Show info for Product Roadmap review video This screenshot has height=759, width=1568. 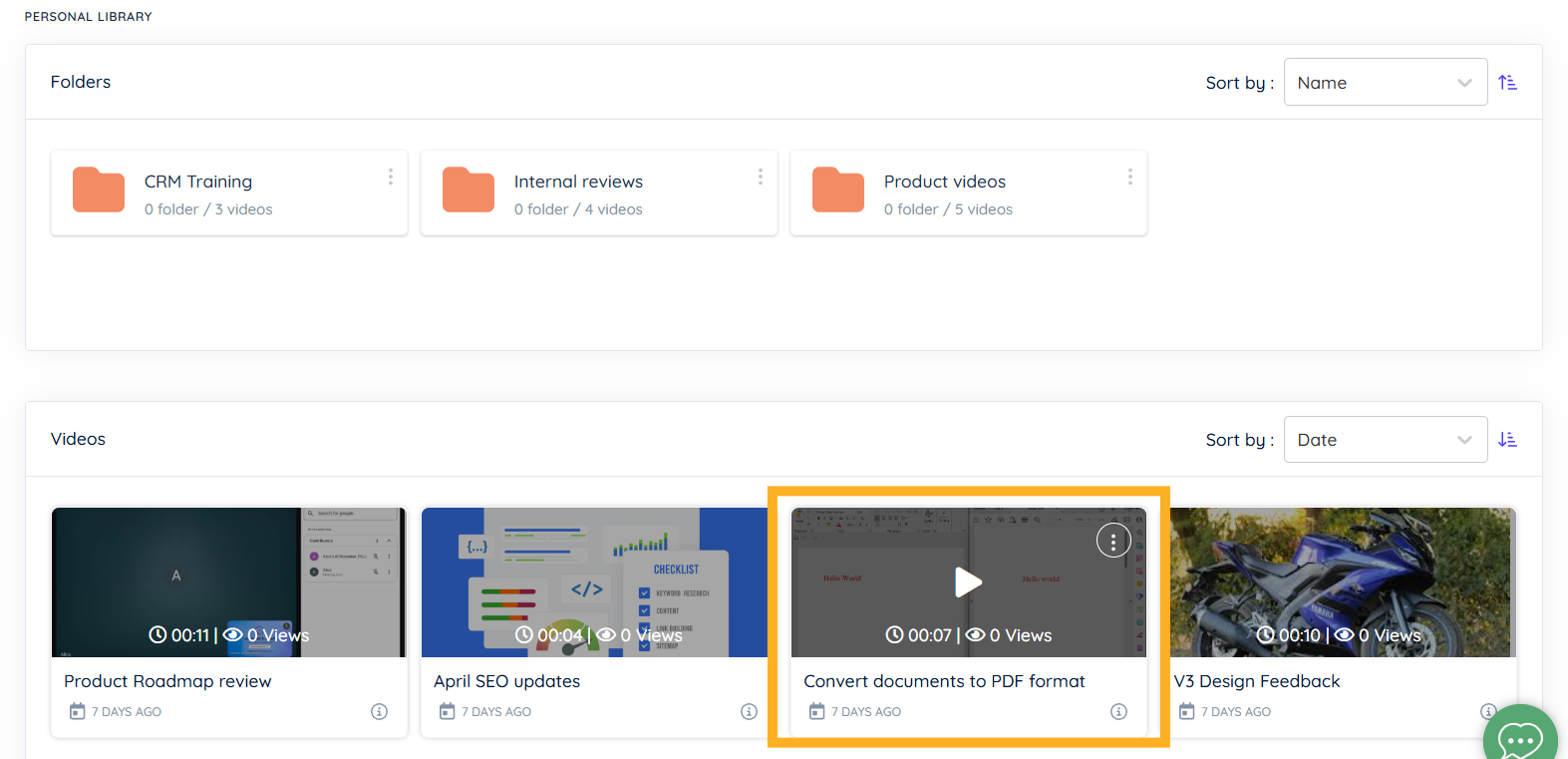[379, 711]
